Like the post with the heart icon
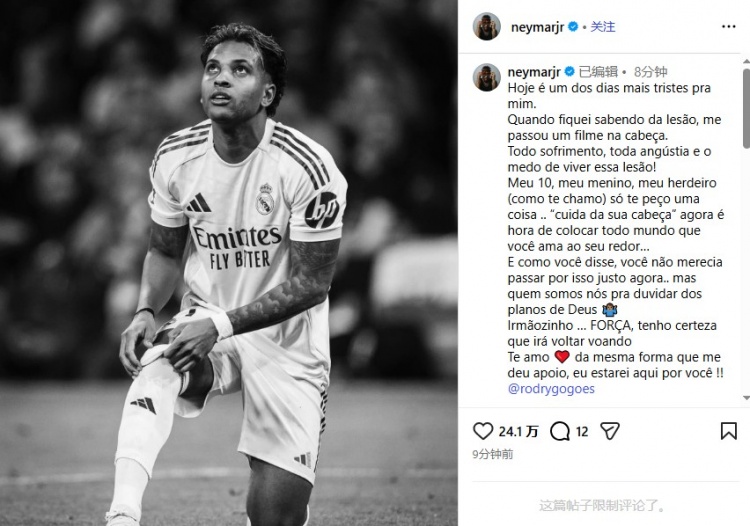Screen dimensions: 750x526 (x=483, y=431)
